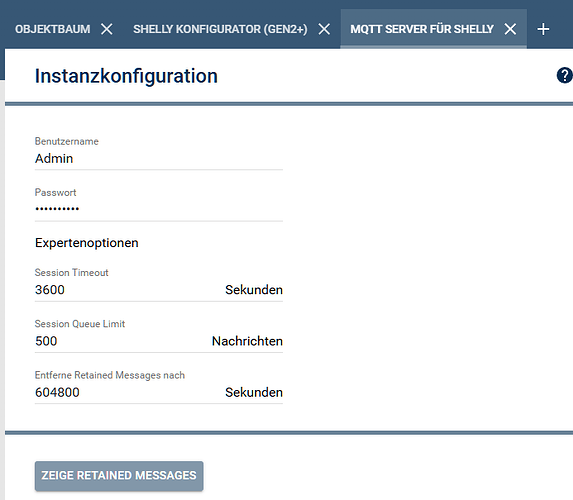
Task: Click the Sekunden suffix of Session Timeout
Action: point(254,290)
